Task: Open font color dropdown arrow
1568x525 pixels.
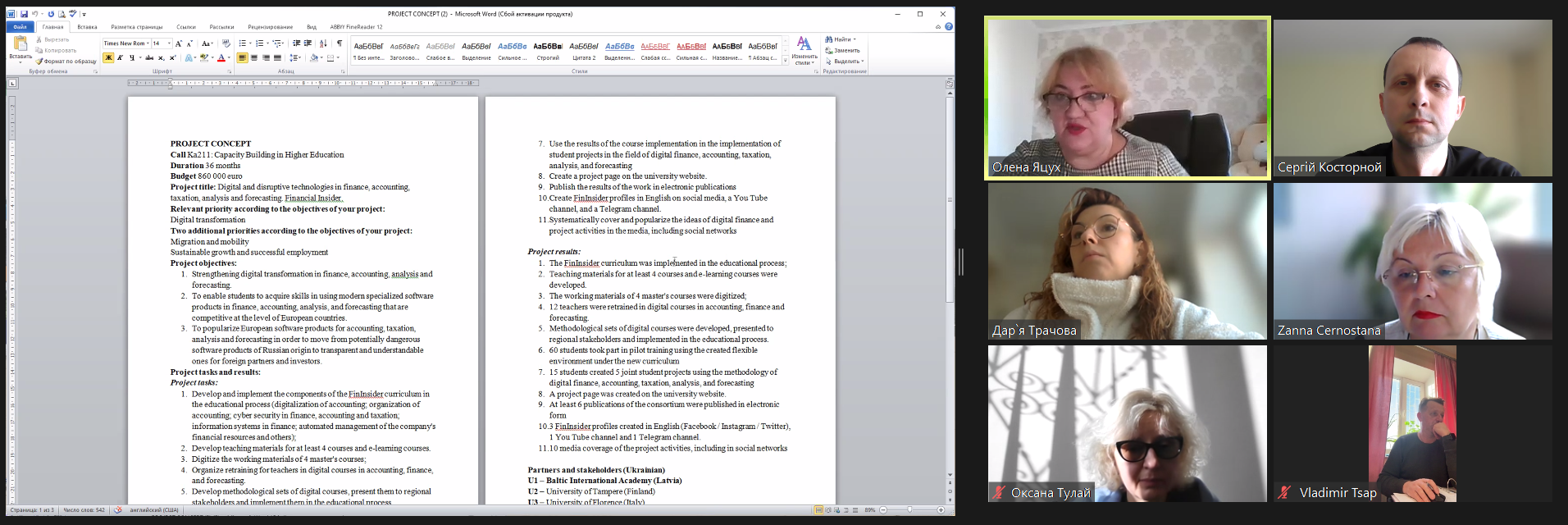Action: point(228,57)
